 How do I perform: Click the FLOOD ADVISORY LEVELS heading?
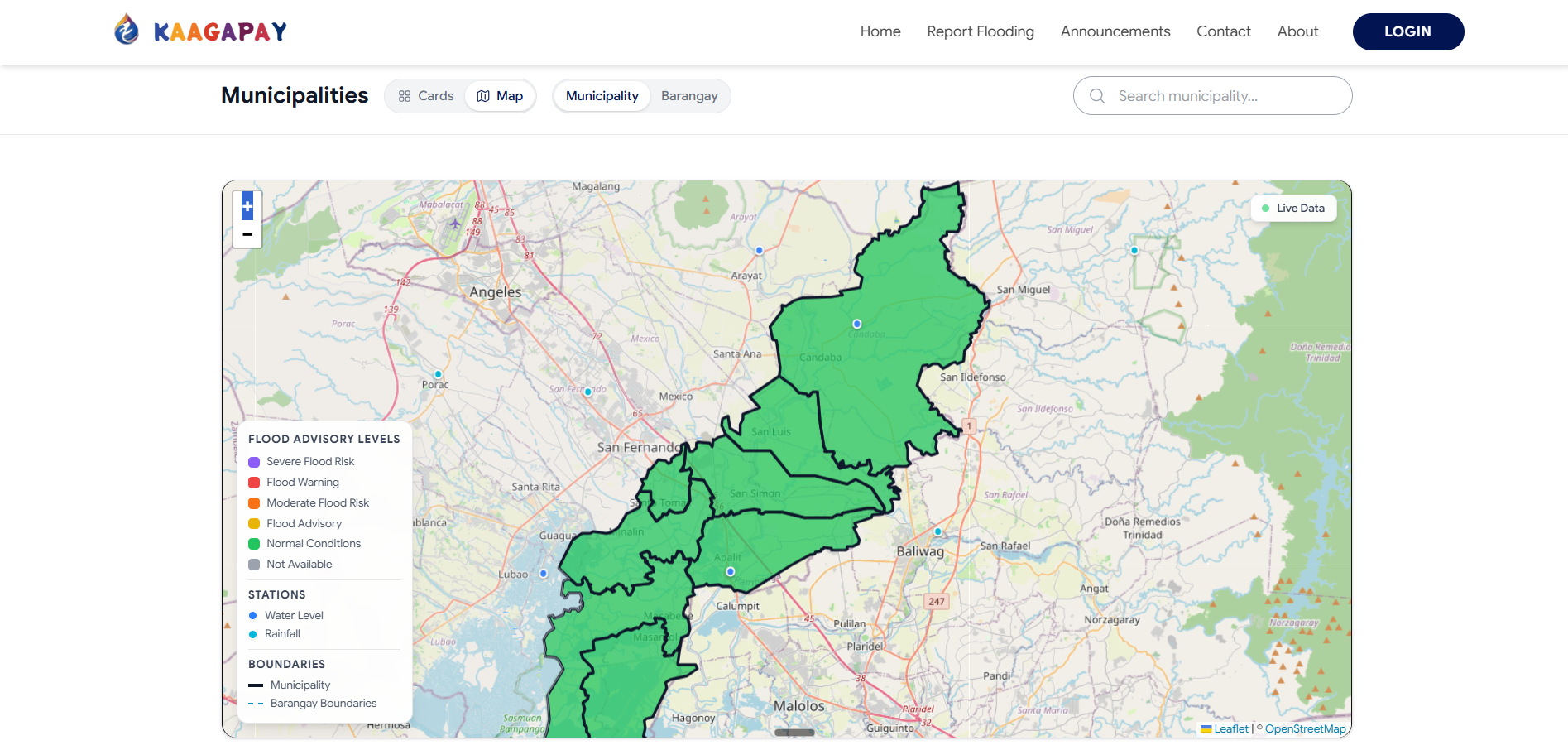pos(324,439)
